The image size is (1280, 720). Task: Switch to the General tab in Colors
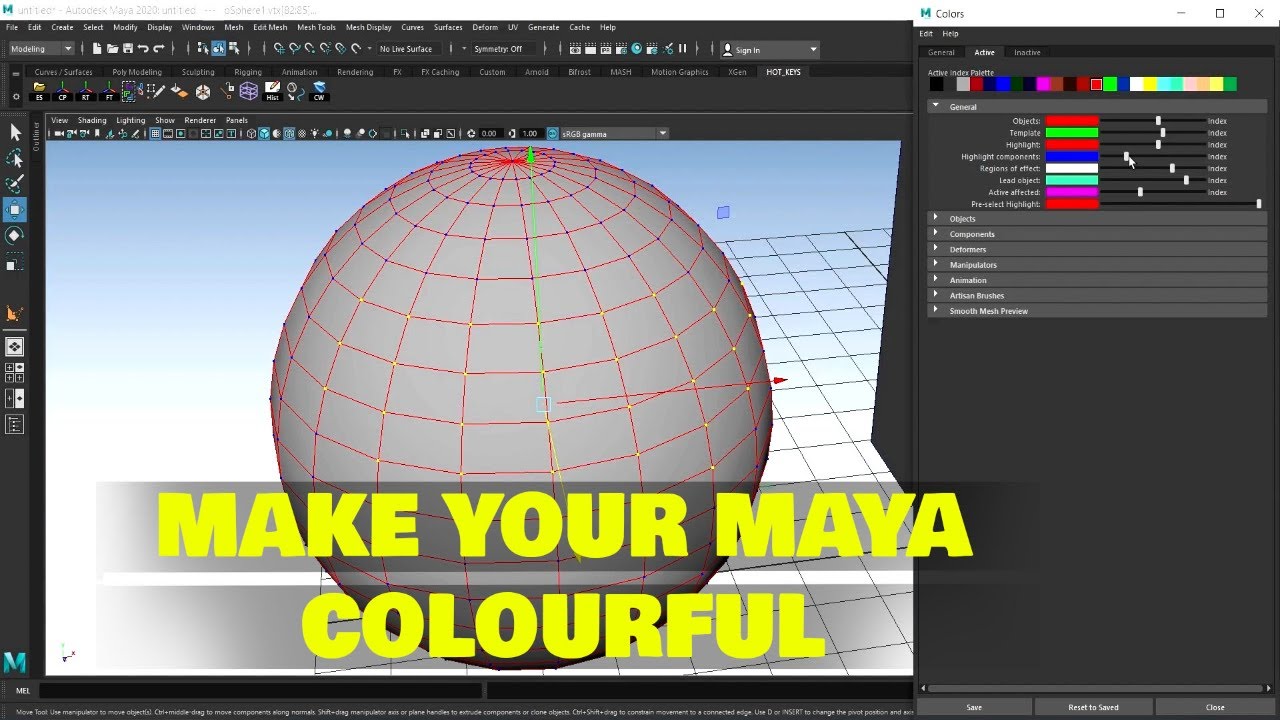click(941, 52)
